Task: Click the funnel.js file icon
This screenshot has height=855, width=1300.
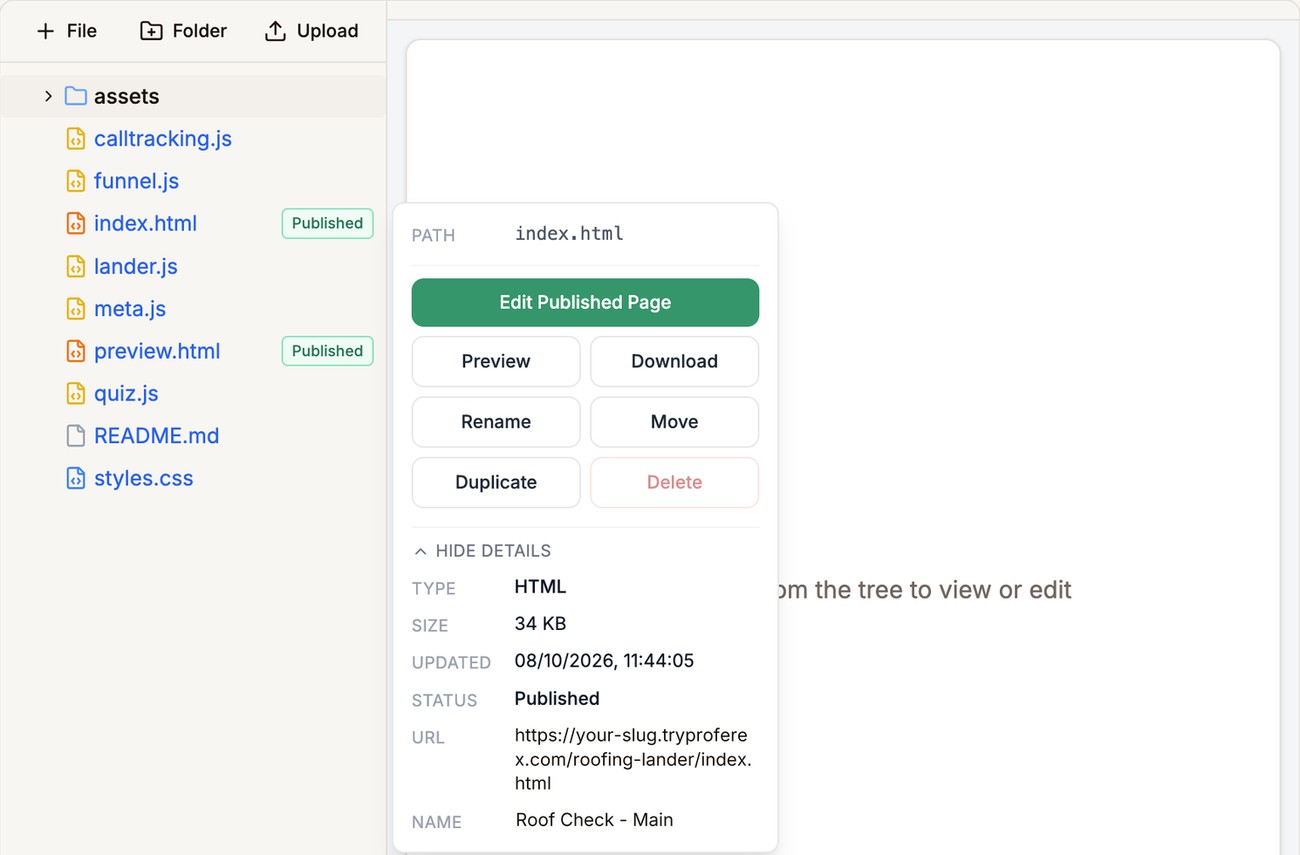Action: [x=76, y=181]
